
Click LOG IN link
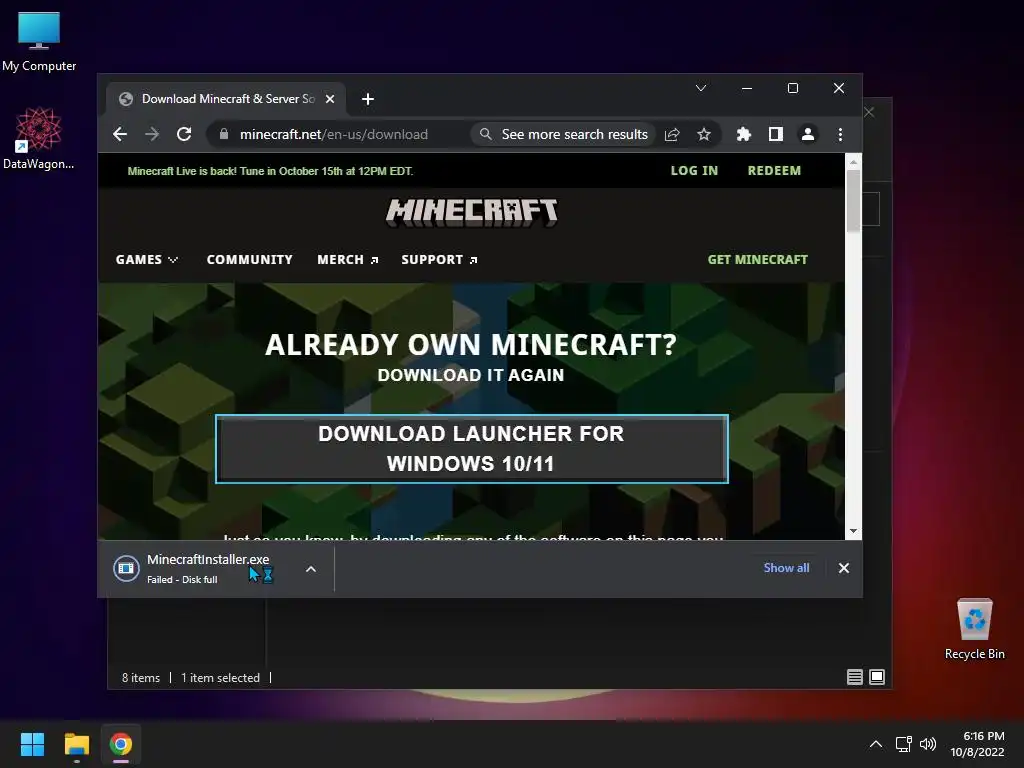click(x=694, y=170)
